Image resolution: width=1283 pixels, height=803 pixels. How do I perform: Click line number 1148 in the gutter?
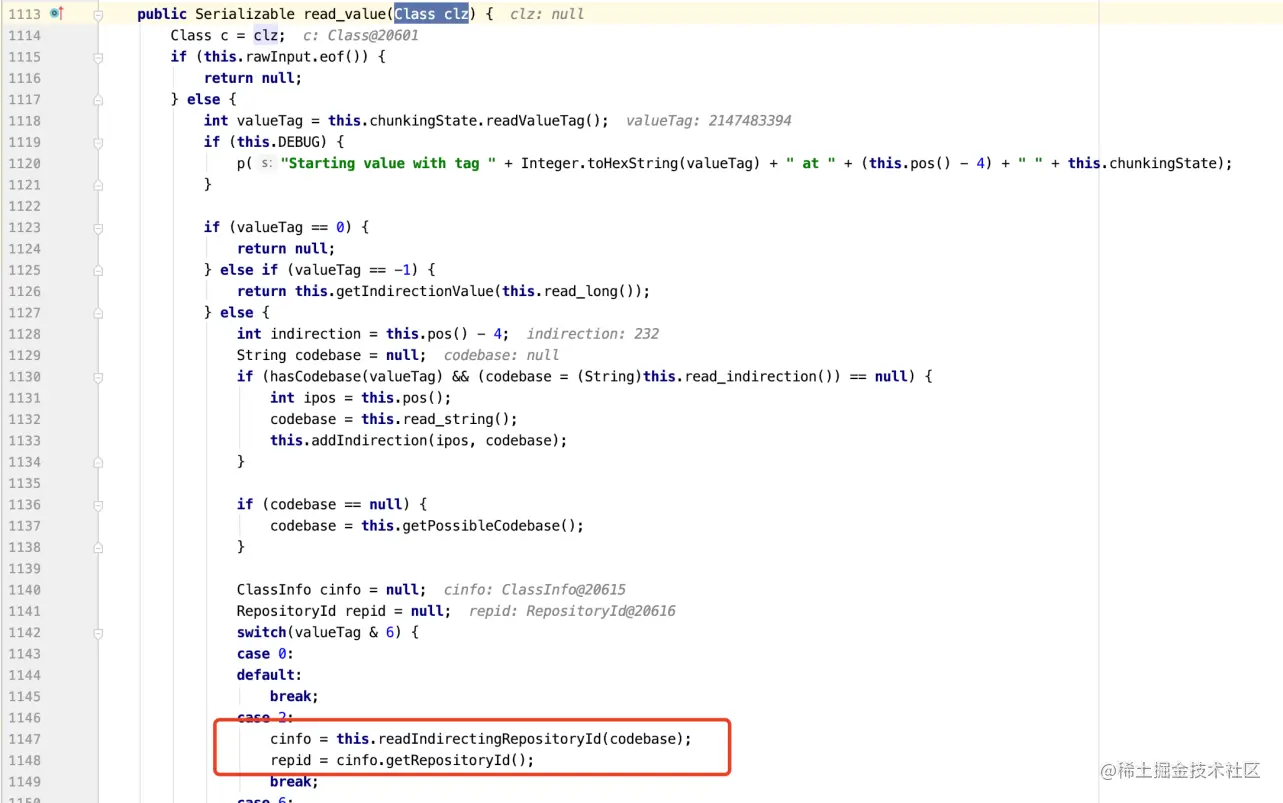point(24,760)
